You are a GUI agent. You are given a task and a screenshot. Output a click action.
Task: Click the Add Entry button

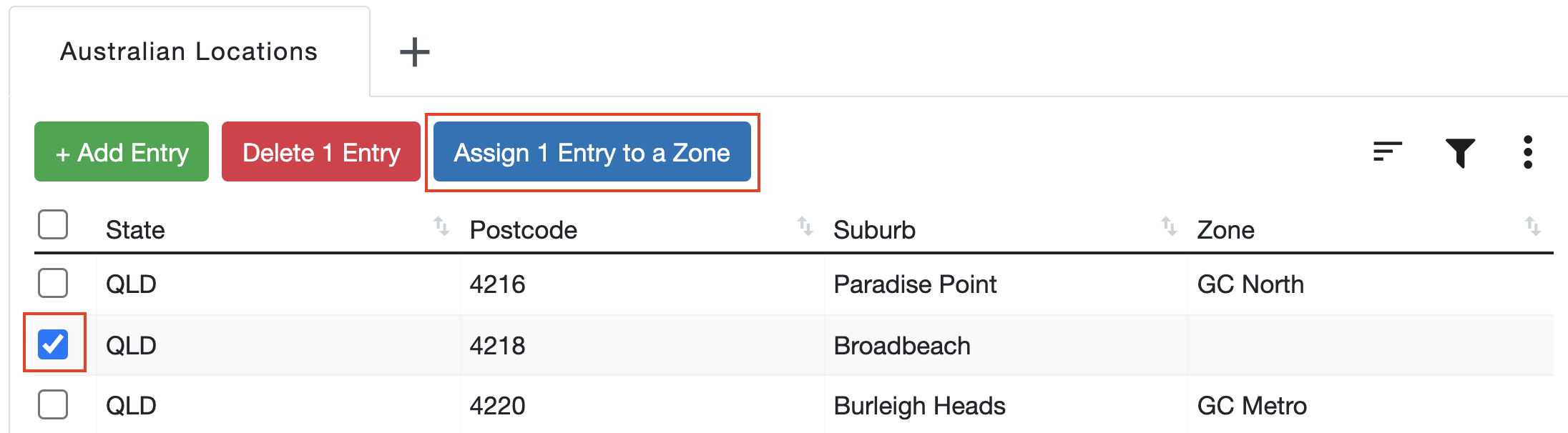pos(120,151)
